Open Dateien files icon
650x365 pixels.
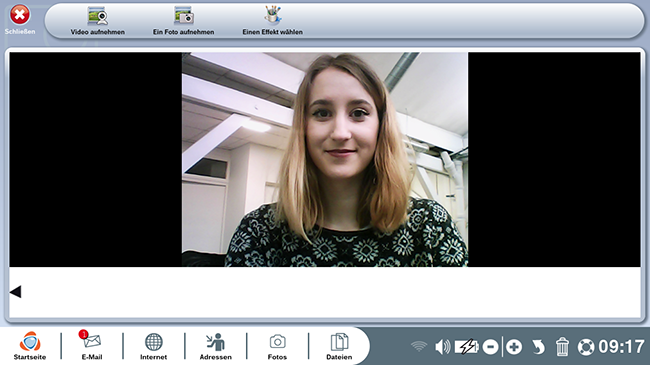[339, 342]
